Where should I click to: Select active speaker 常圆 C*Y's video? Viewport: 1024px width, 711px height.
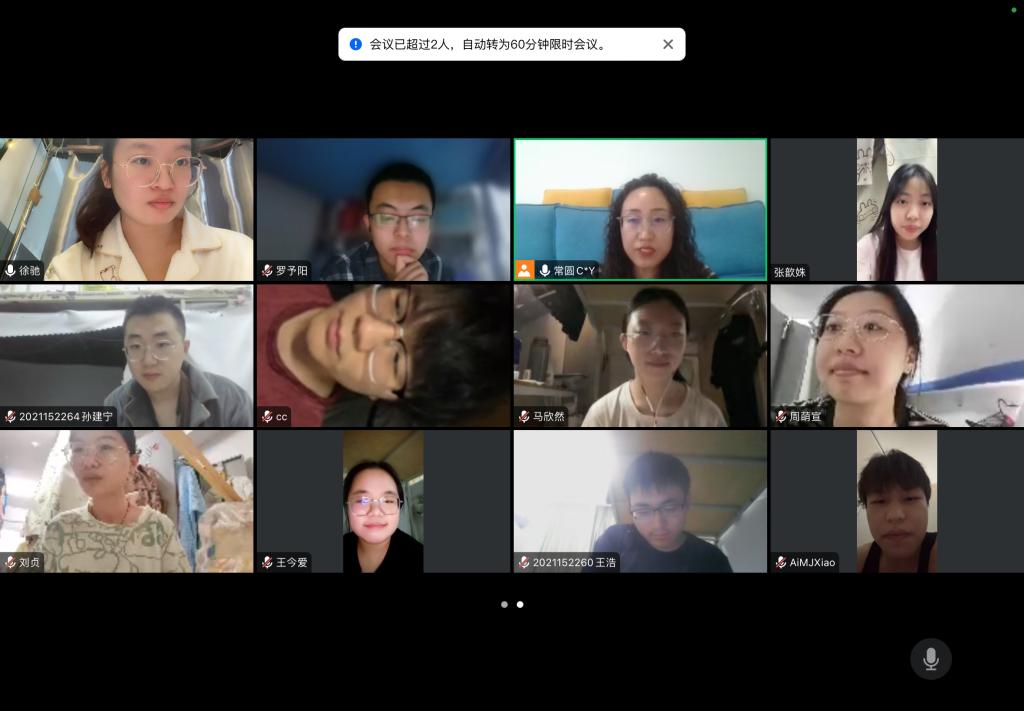(641, 210)
